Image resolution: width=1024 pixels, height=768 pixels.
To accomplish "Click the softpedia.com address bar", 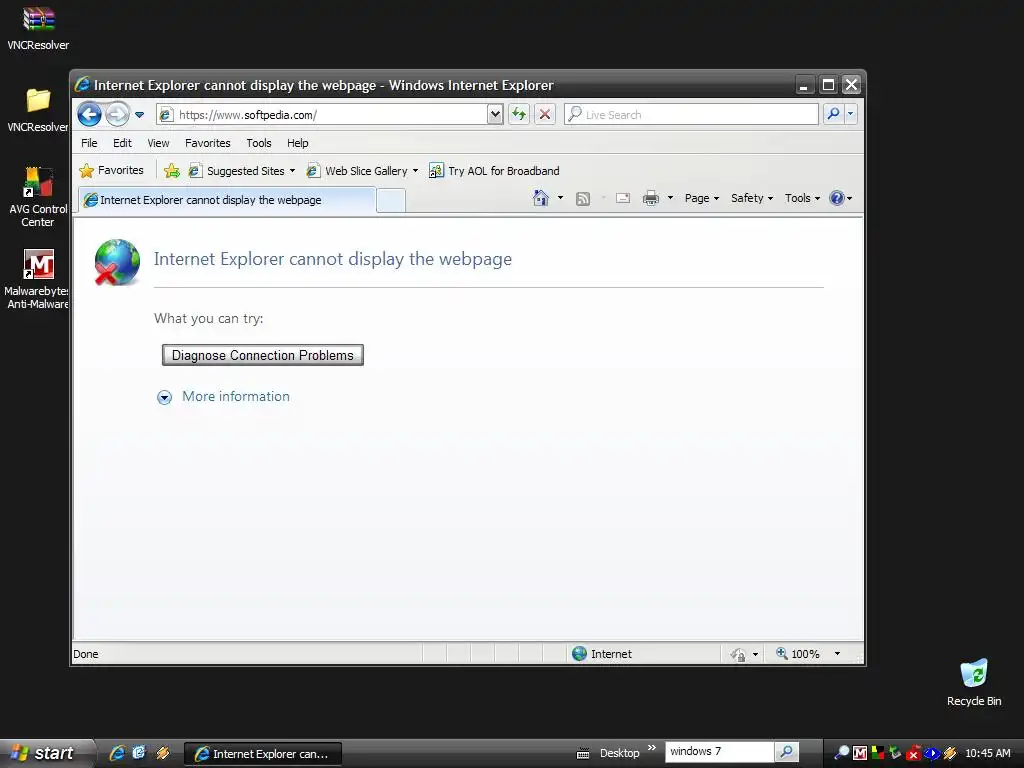I will tap(321, 114).
